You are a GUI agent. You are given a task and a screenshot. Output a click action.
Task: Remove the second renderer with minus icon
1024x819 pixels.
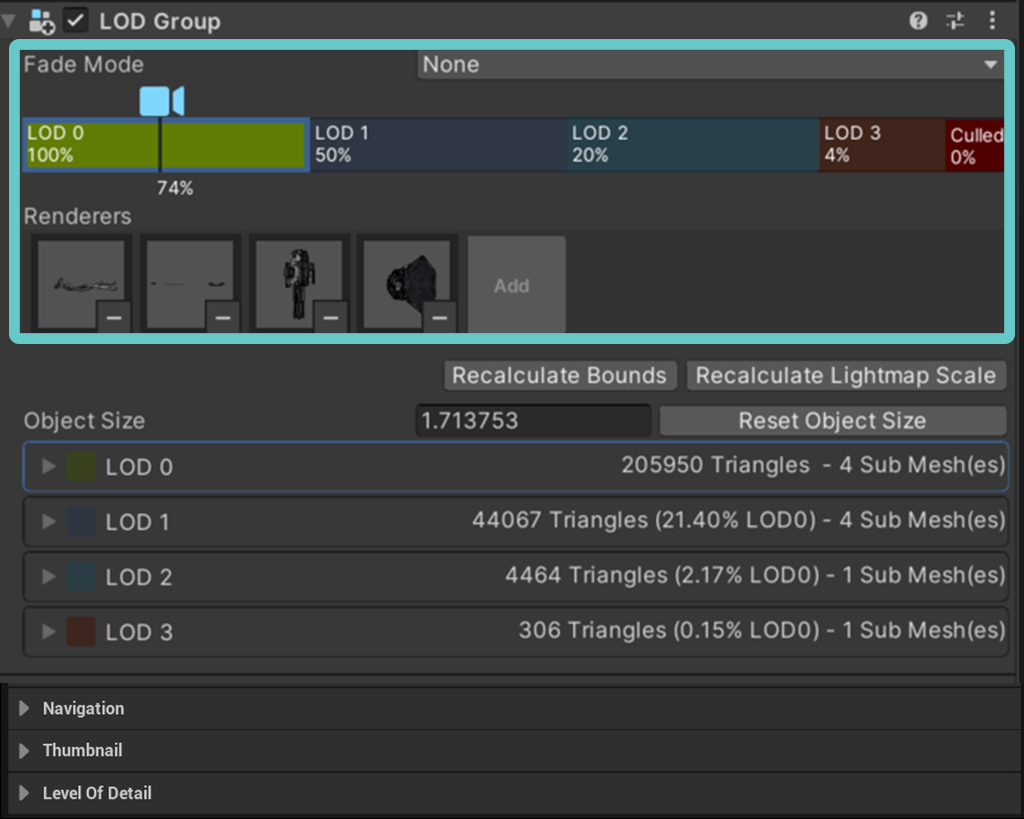coord(223,317)
